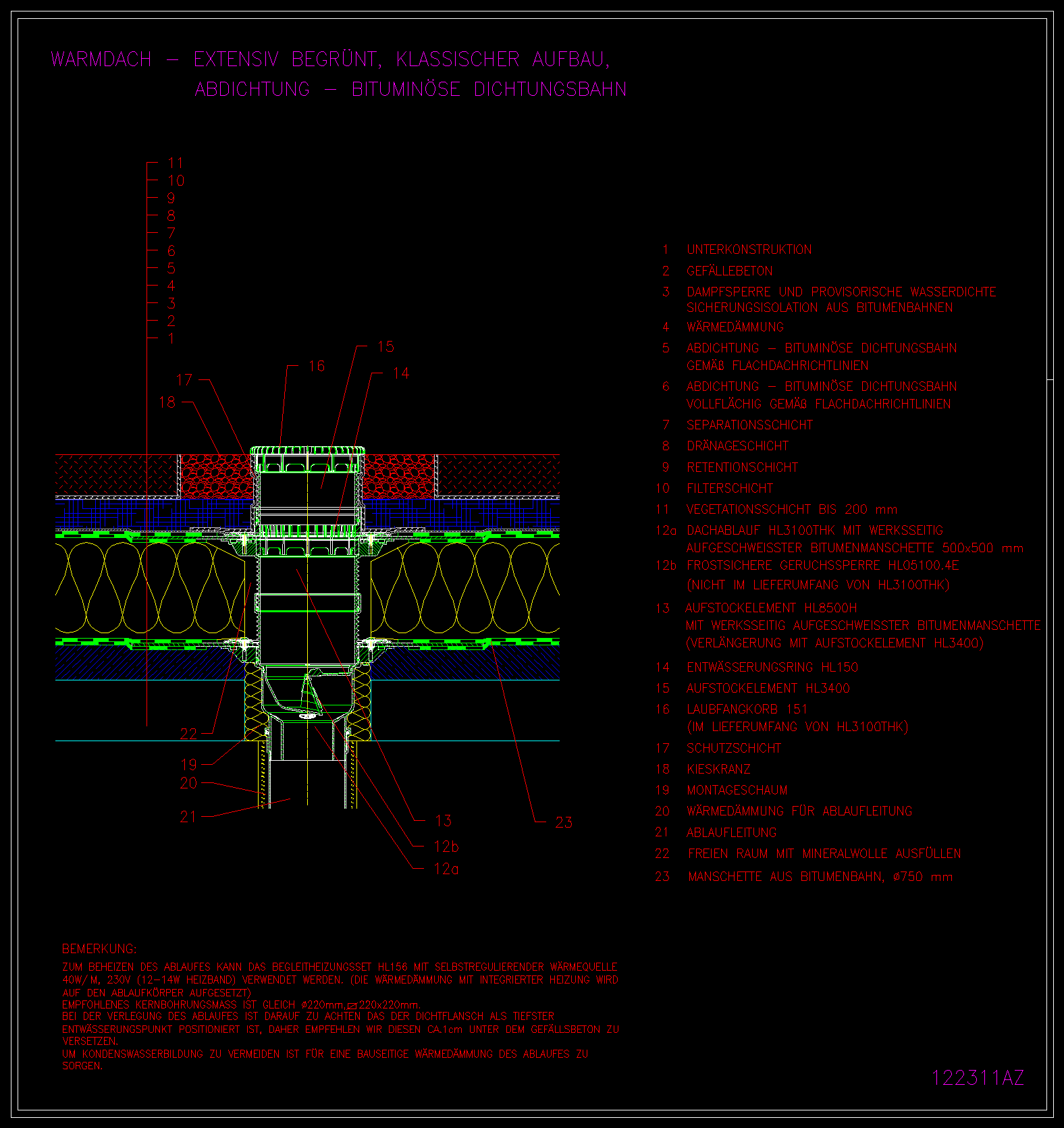The image size is (1064, 1128).
Task: Select legend text 'DAMPFSPERRE UND PROVISORISCHE WASSERDICHTE'
Action: tap(841, 292)
